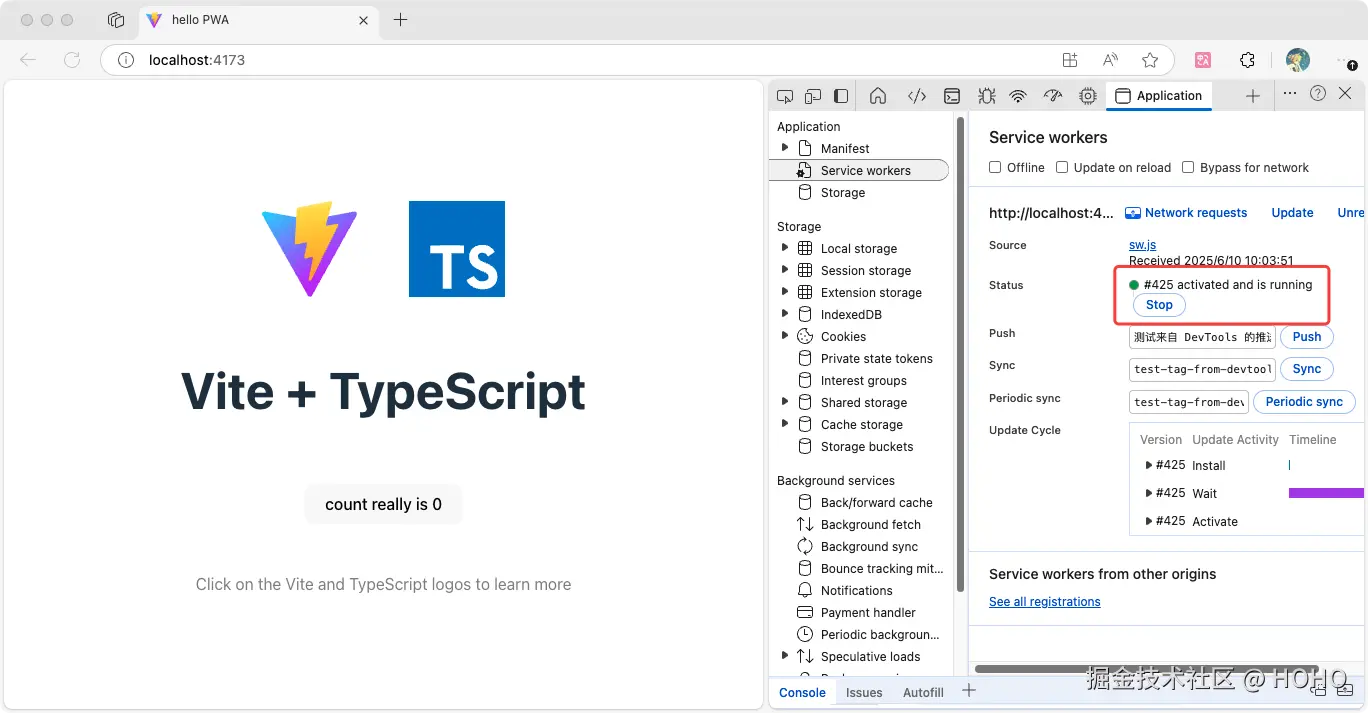Image resolution: width=1368 pixels, height=713 pixels.
Task: Start Read aloud from address bar
Action: click(1110, 60)
